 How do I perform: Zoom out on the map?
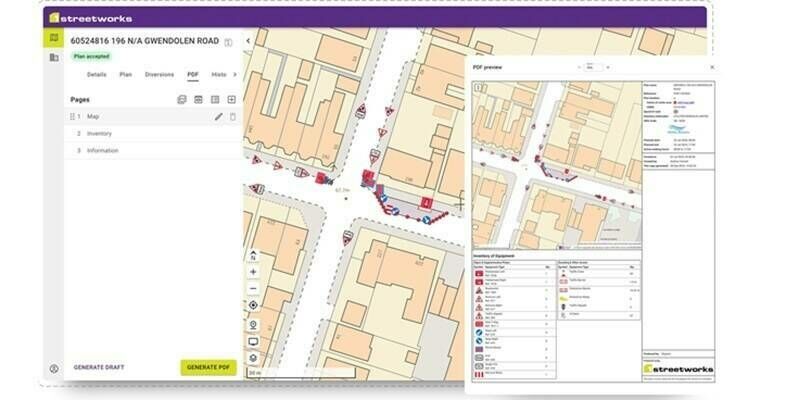[253, 289]
